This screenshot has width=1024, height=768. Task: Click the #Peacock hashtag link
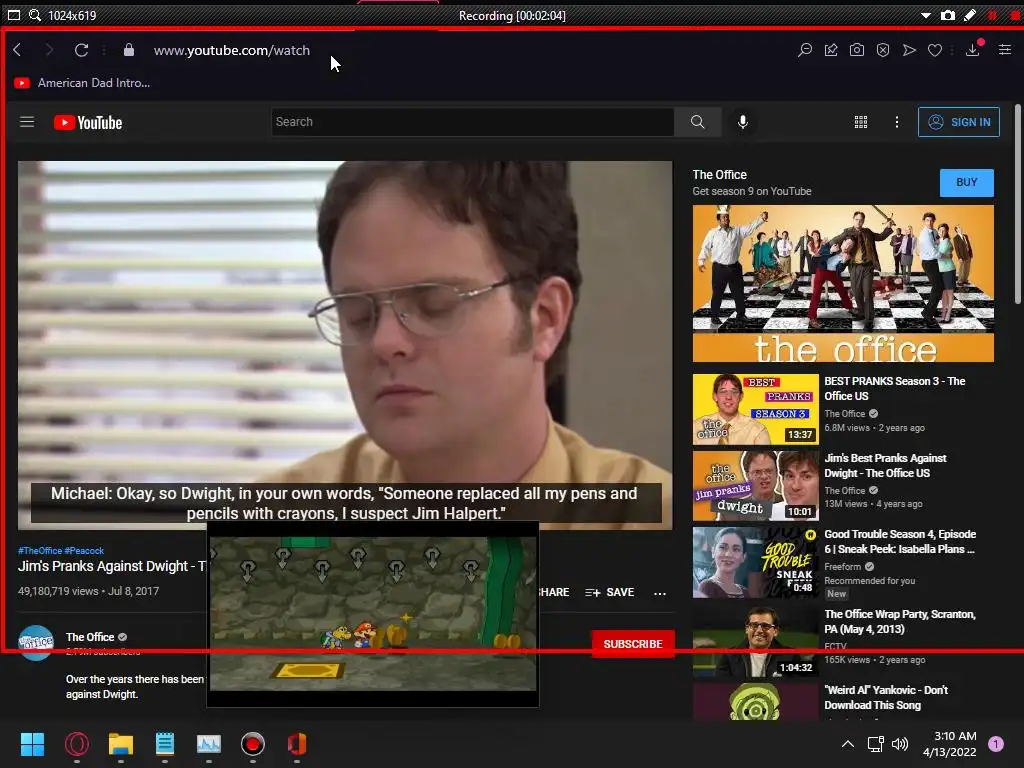tap(84, 551)
